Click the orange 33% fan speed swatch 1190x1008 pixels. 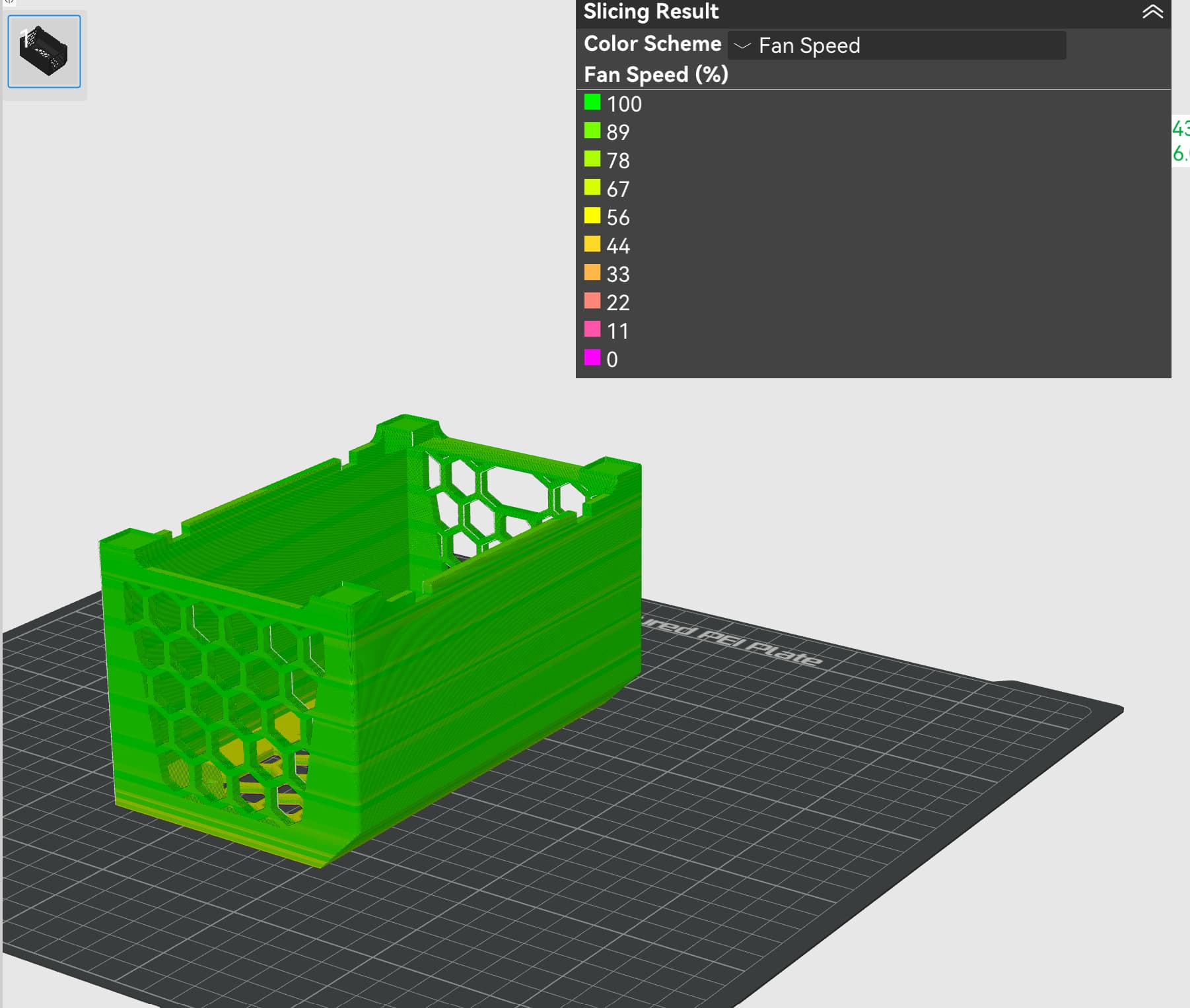click(592, 273)
